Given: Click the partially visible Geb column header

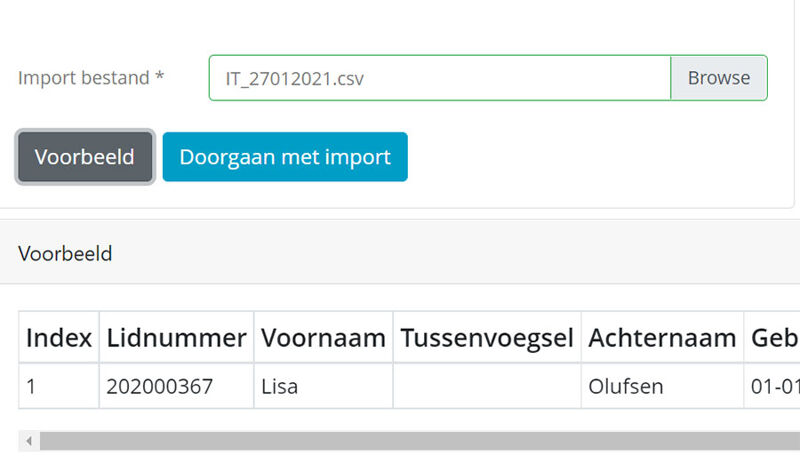Looking at the screenshot, I should 773,338.
